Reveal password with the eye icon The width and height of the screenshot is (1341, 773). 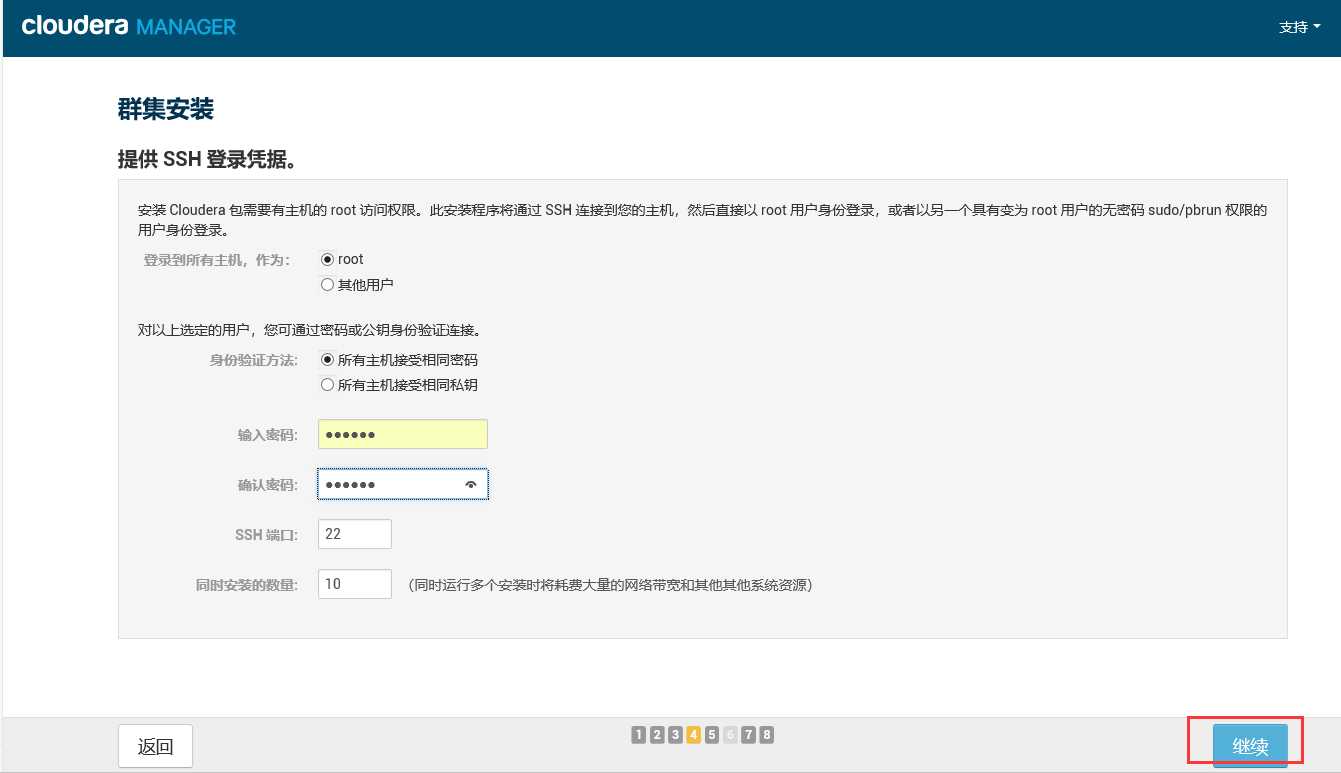(x=471, y=484)
